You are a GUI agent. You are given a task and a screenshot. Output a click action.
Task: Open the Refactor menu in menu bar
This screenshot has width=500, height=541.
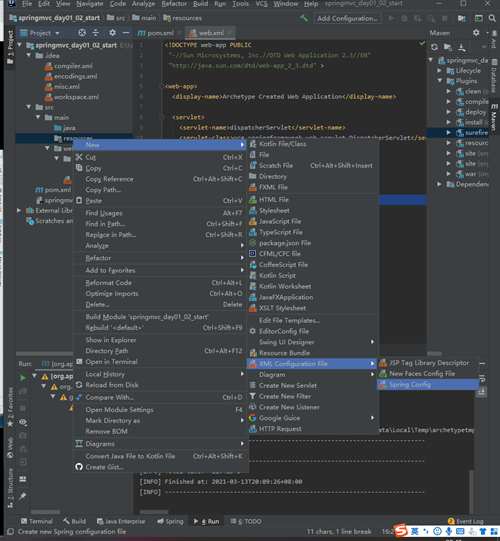pyautogui.click(x=174, y=4)
